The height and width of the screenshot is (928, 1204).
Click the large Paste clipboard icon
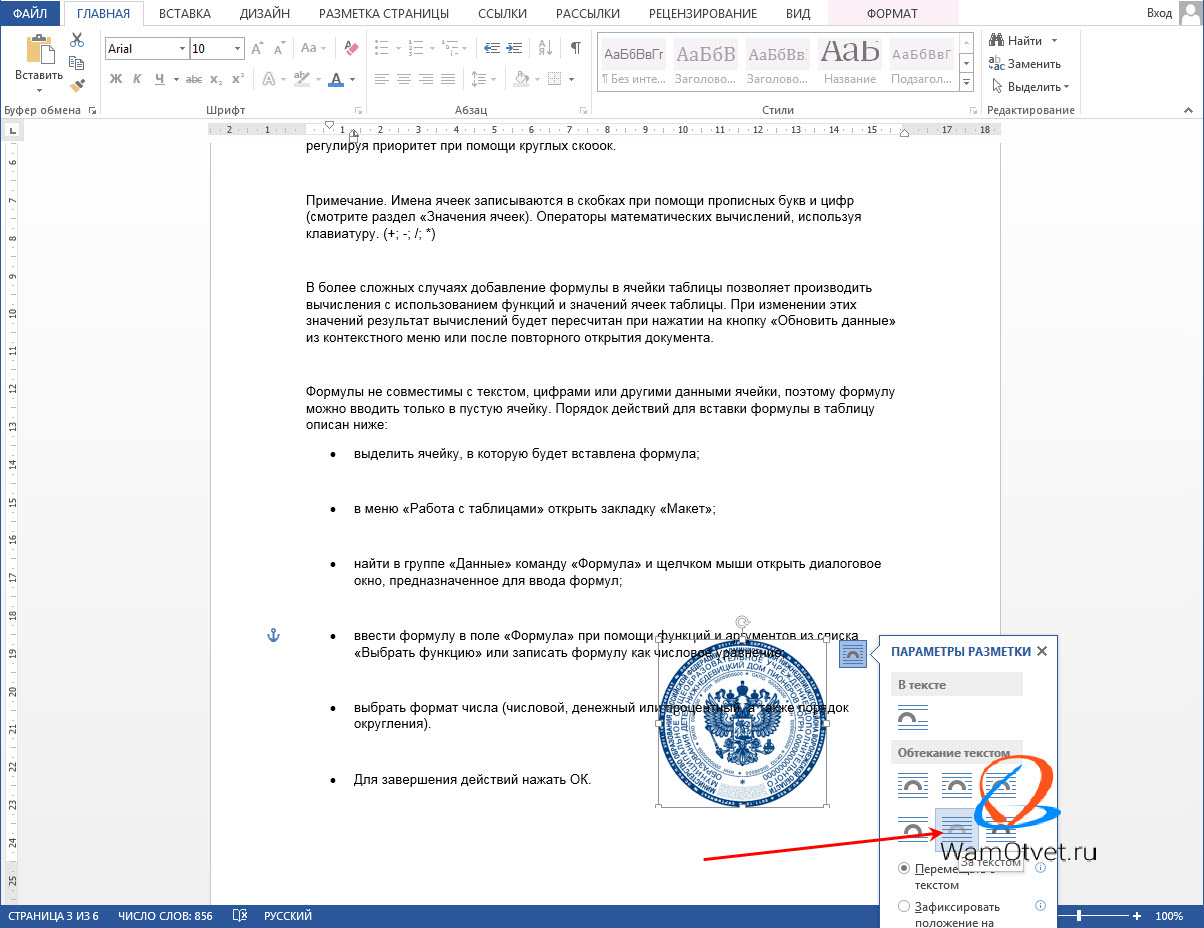point(39,50)
